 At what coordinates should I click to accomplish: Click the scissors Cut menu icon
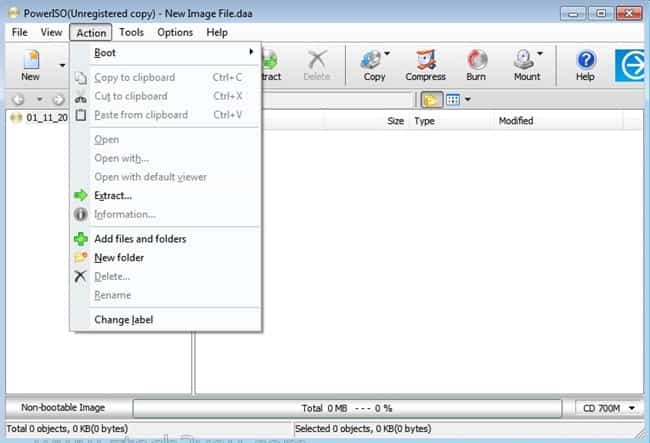point(81,98)
